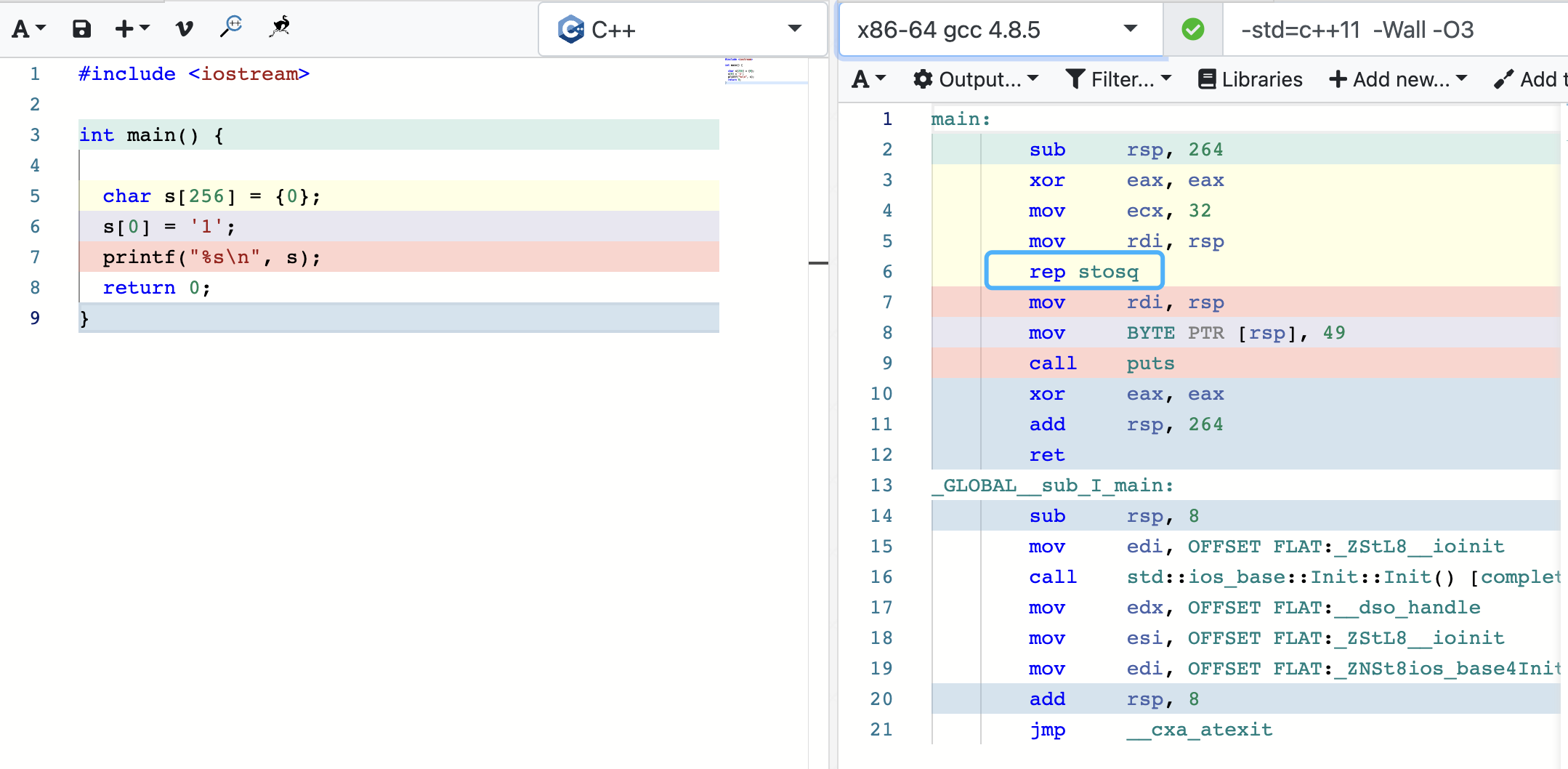Image resolution: width=1568 pixels, height=769 pixels.
Task: Open the add new pane plus menu
Action: pyautogui.click(x=132, y=29)
